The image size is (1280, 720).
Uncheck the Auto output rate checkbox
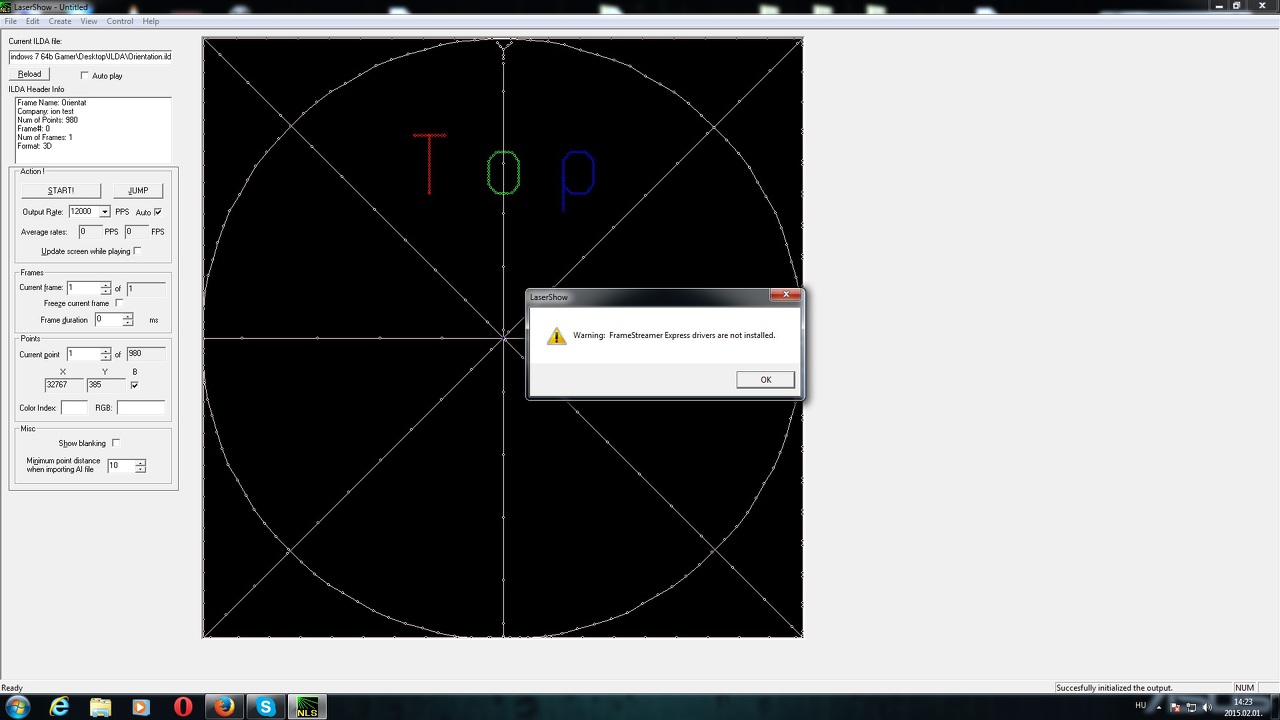[158, 212]
